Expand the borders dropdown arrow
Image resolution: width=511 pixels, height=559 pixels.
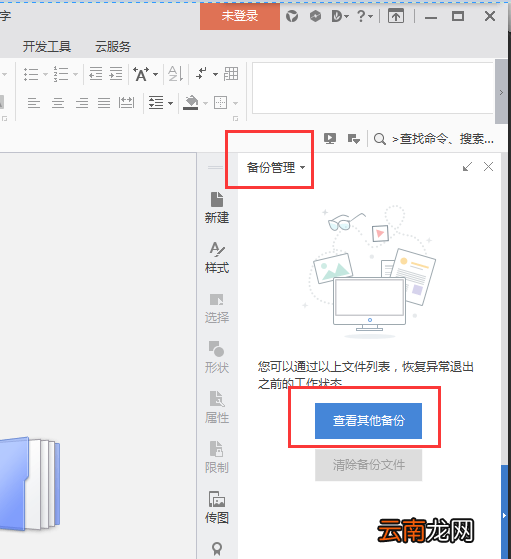235,103
